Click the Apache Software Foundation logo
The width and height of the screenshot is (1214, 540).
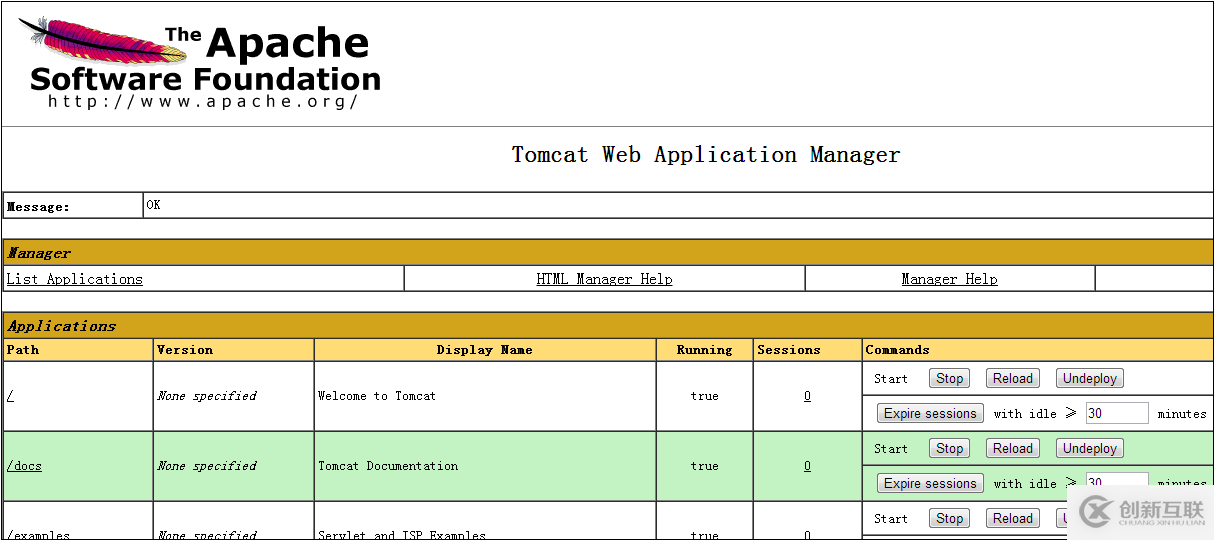pos(200,62)
